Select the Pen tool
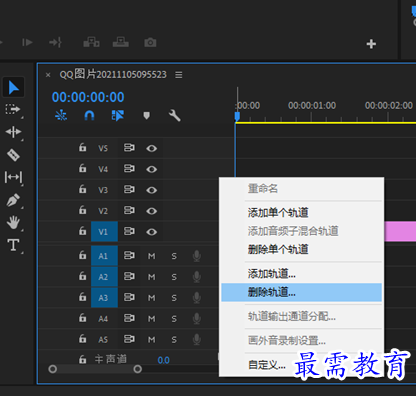 coord(13,200)
